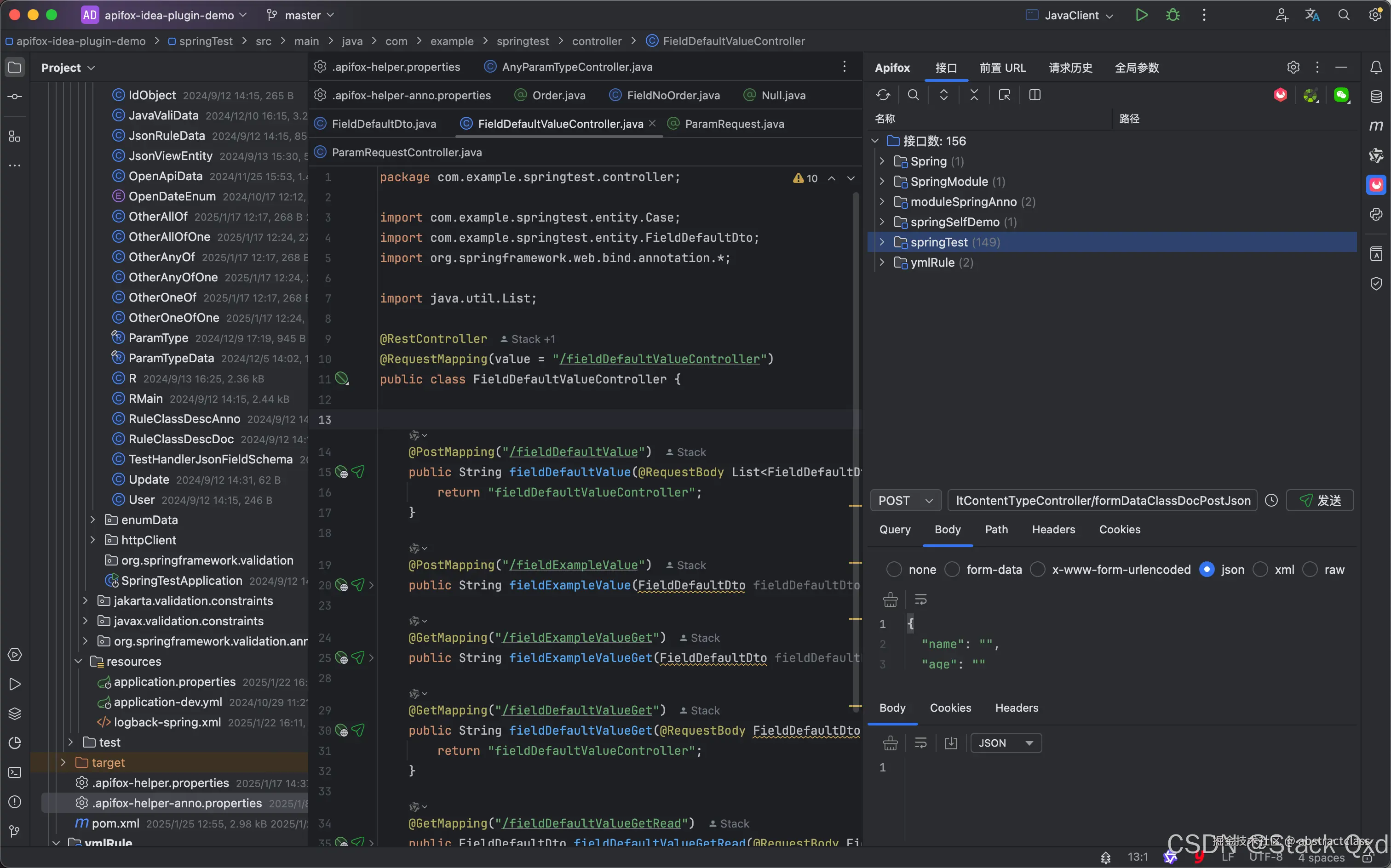
Task: Click the Debug bug icon in top toolbar
Action: coord(1173,16)
